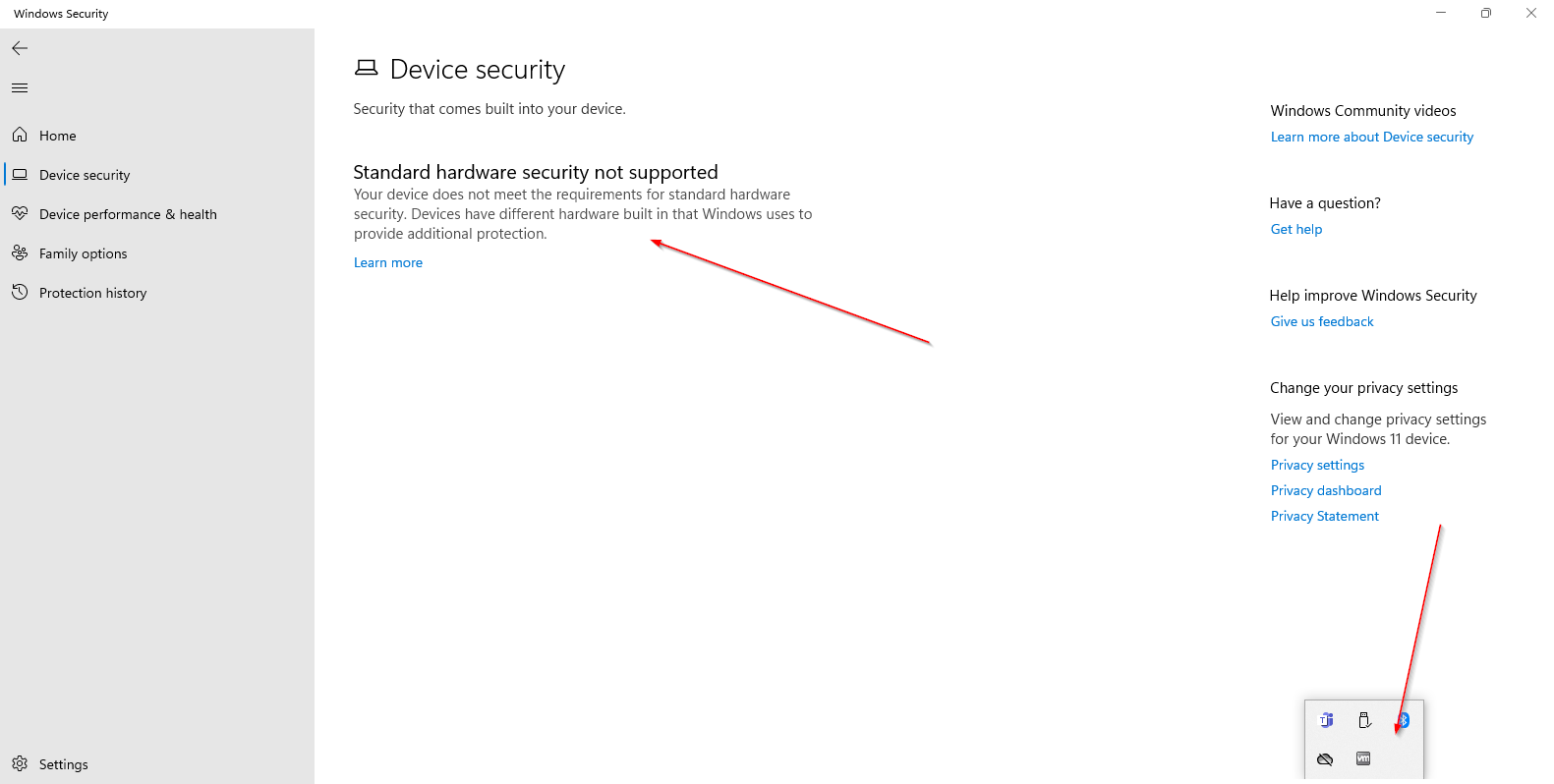Click the OneDrive offline cloud icon
This screenshot has height=784, width=1554.
[1325, 758]
